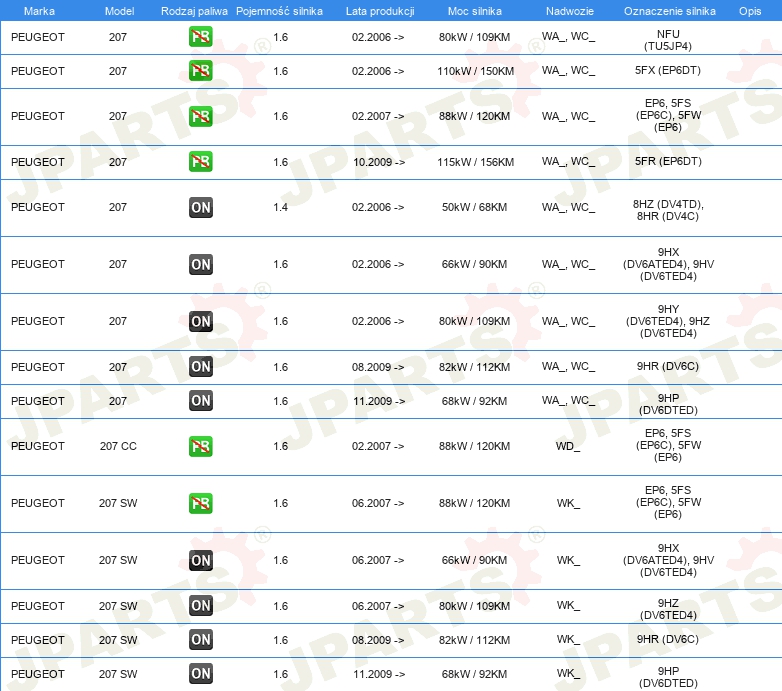Click the 5FX (EP6DT) engine code cell
Screen dimensions: 782x691
tap(668, 70)
